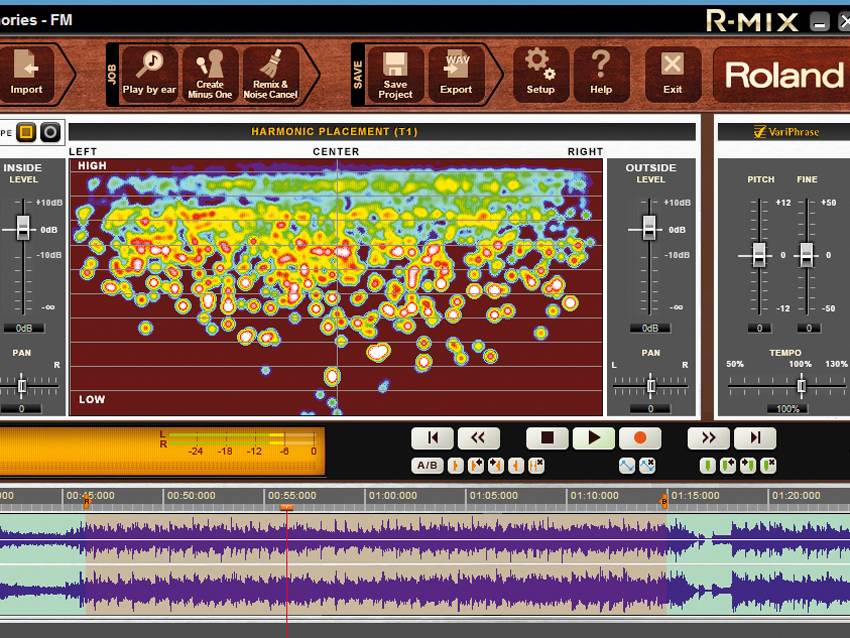Add blue automation envelope point
The height and width of the screenshot is (638, 850).
click(627, 466)
